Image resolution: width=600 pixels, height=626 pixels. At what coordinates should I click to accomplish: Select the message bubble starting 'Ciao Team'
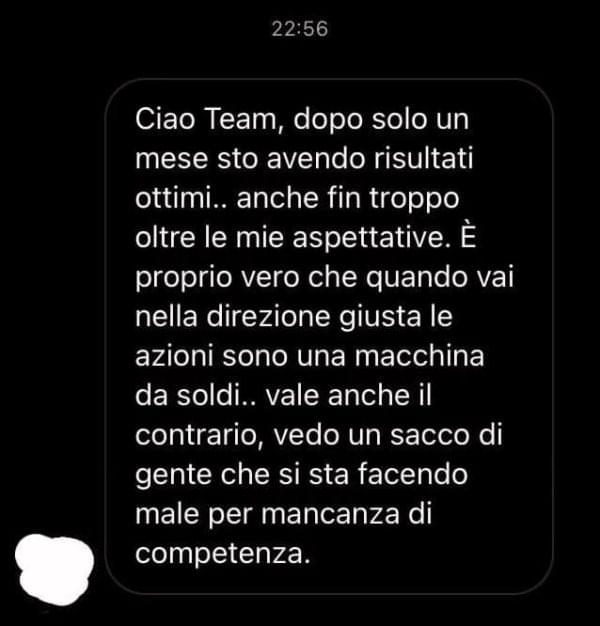coord(329,336)
